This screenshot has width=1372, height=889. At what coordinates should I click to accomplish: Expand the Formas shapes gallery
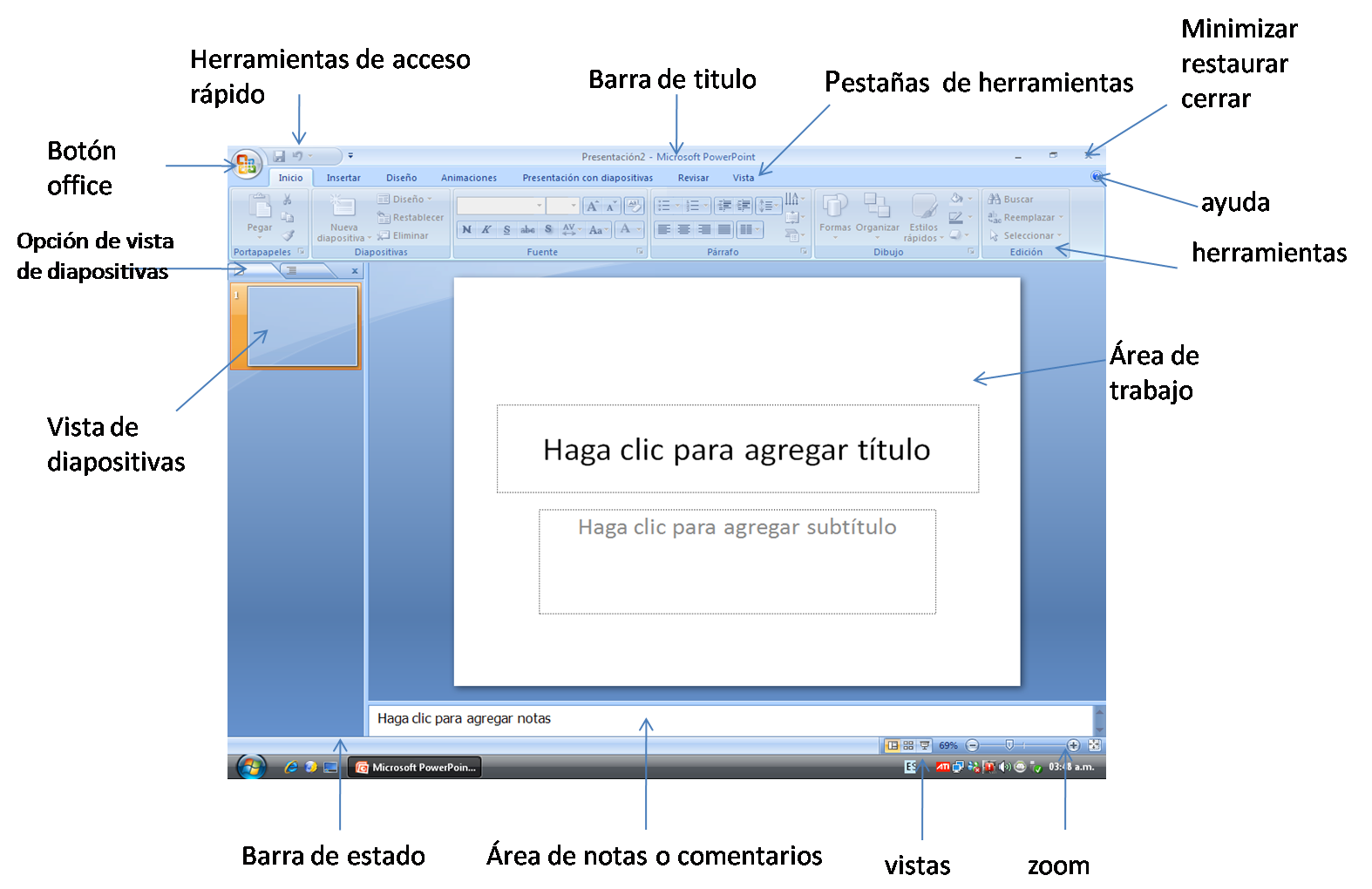click(x=834, y=214)
